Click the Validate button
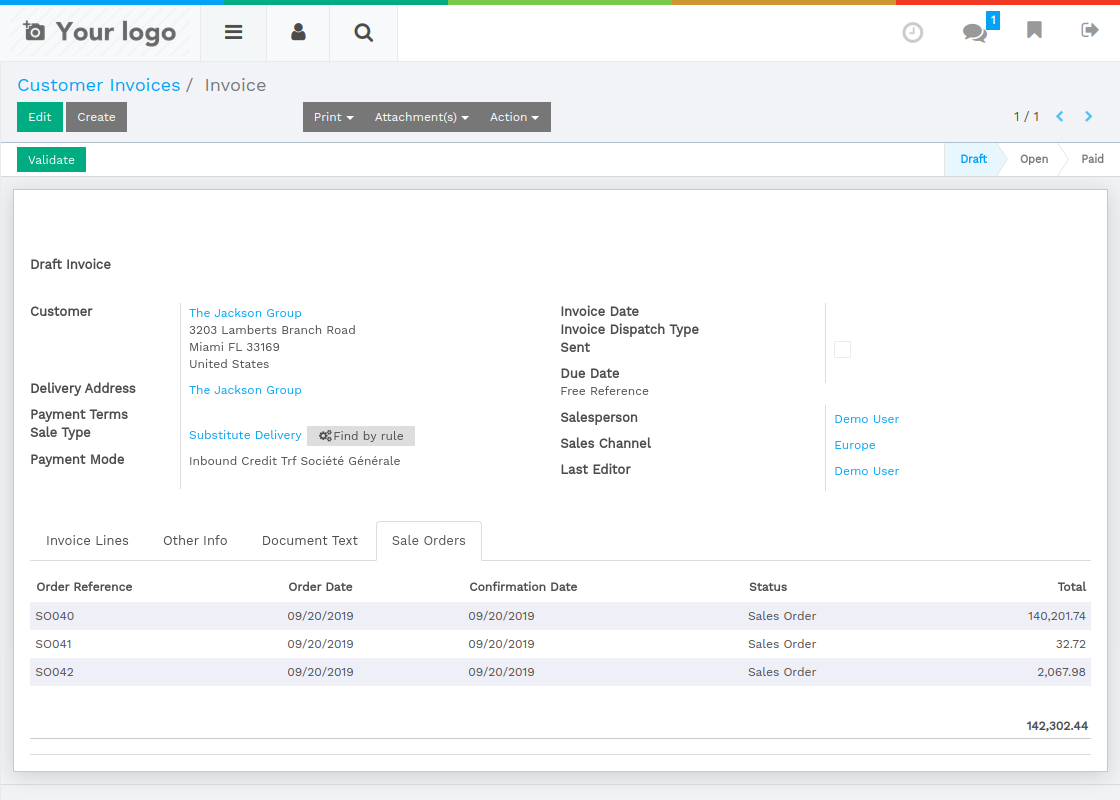The image size is (1120, 800). coord(51,159)
